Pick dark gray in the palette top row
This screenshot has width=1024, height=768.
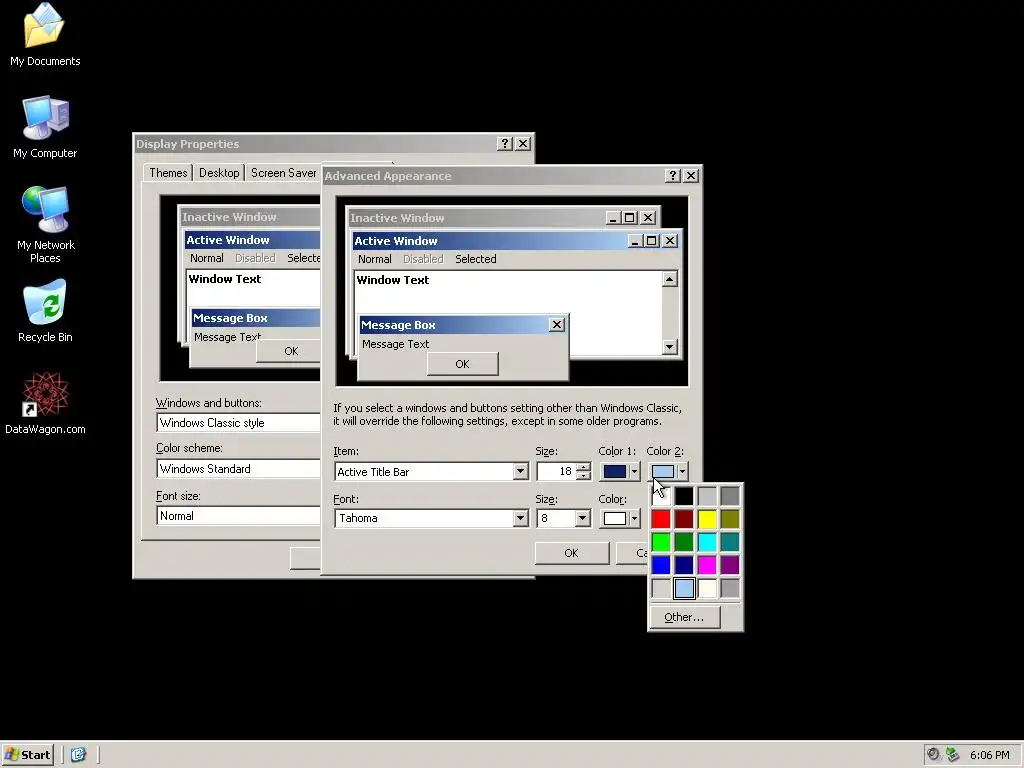coord(729,496)
